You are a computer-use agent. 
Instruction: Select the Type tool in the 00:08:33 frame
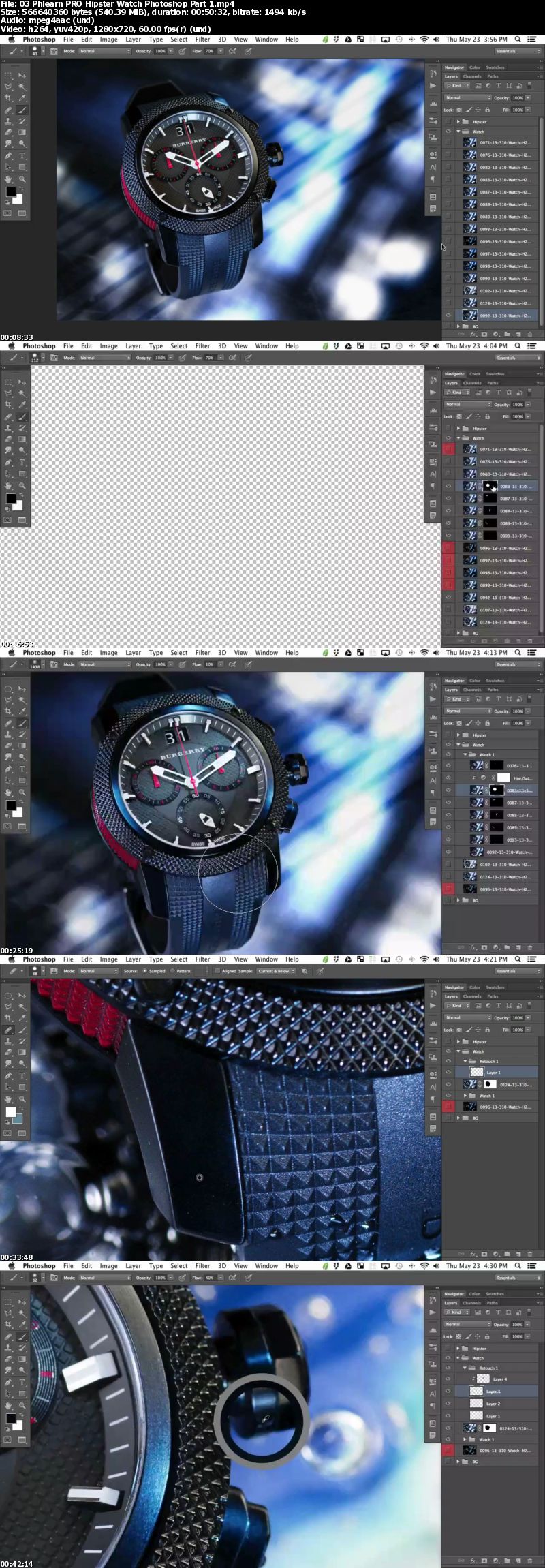click(22, 156)
